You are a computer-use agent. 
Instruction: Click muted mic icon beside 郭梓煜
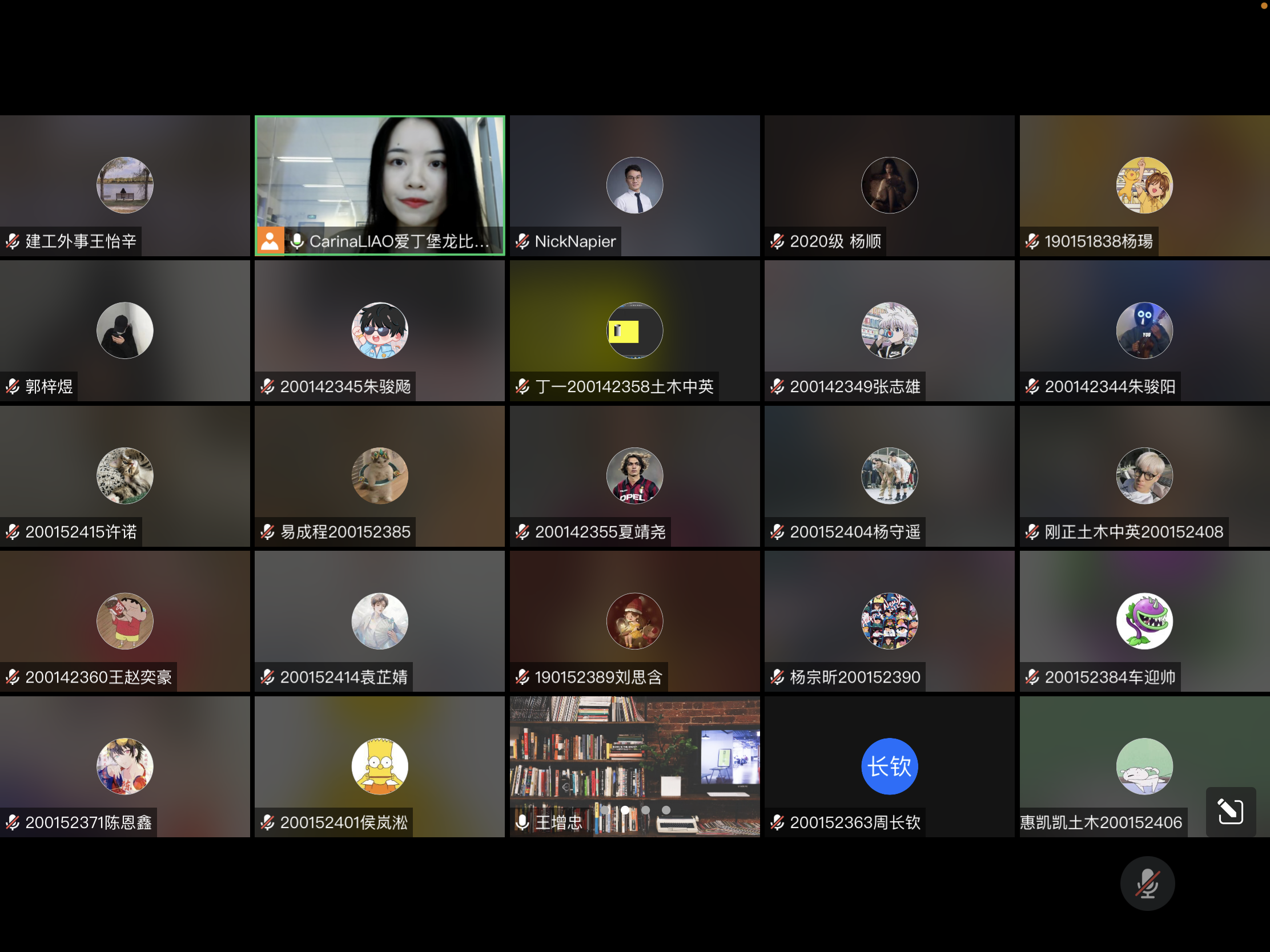coord(13,387)
